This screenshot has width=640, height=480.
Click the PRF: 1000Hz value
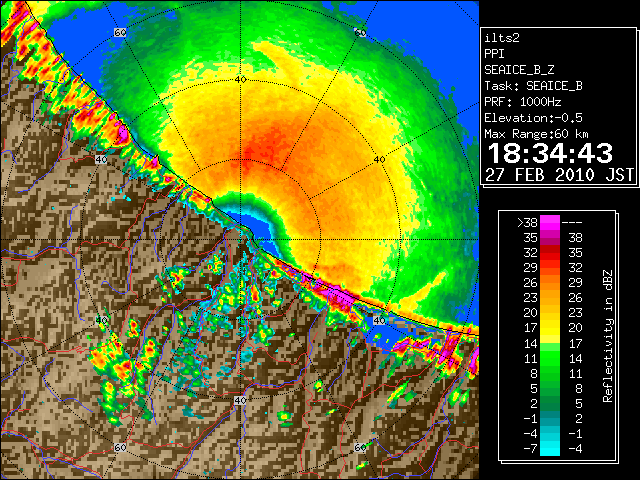click(522, 102)
